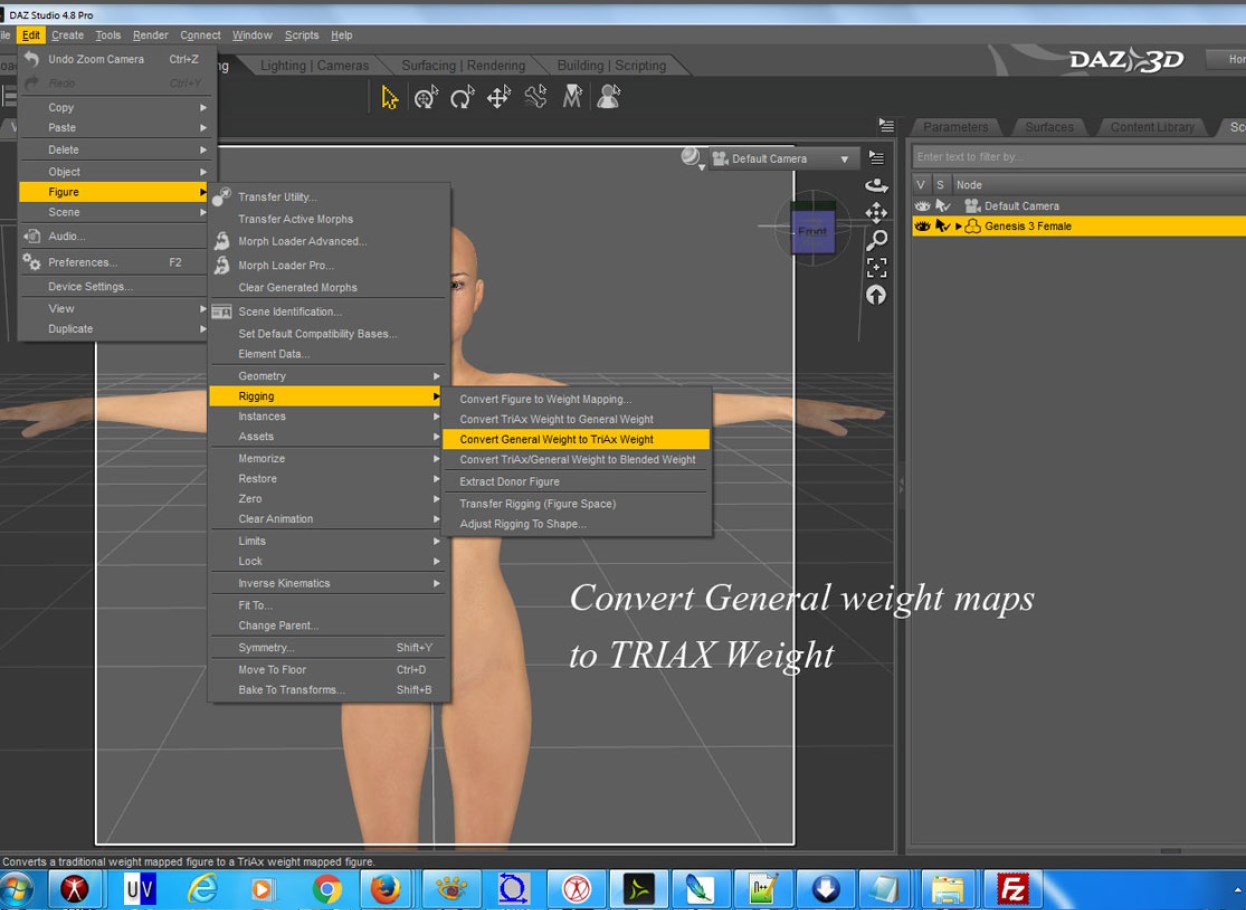Reset the camera view with up-arrow icon
1246x910 pixels.
point(876,295)
